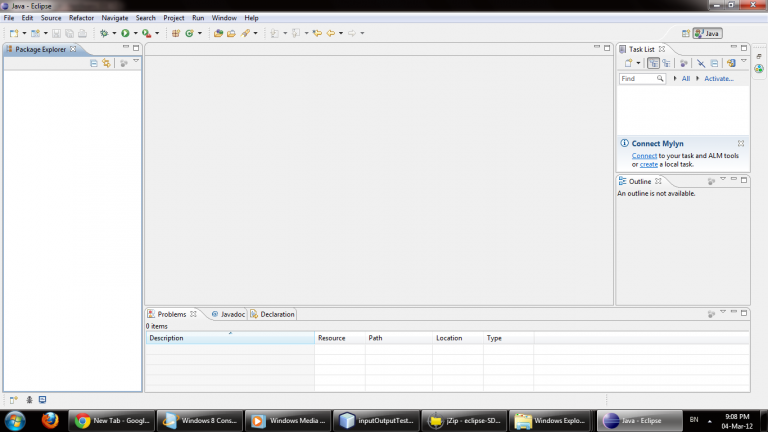Click the Back navigation arrow in toolbar
768x432 pixels.
click(330, 33)
